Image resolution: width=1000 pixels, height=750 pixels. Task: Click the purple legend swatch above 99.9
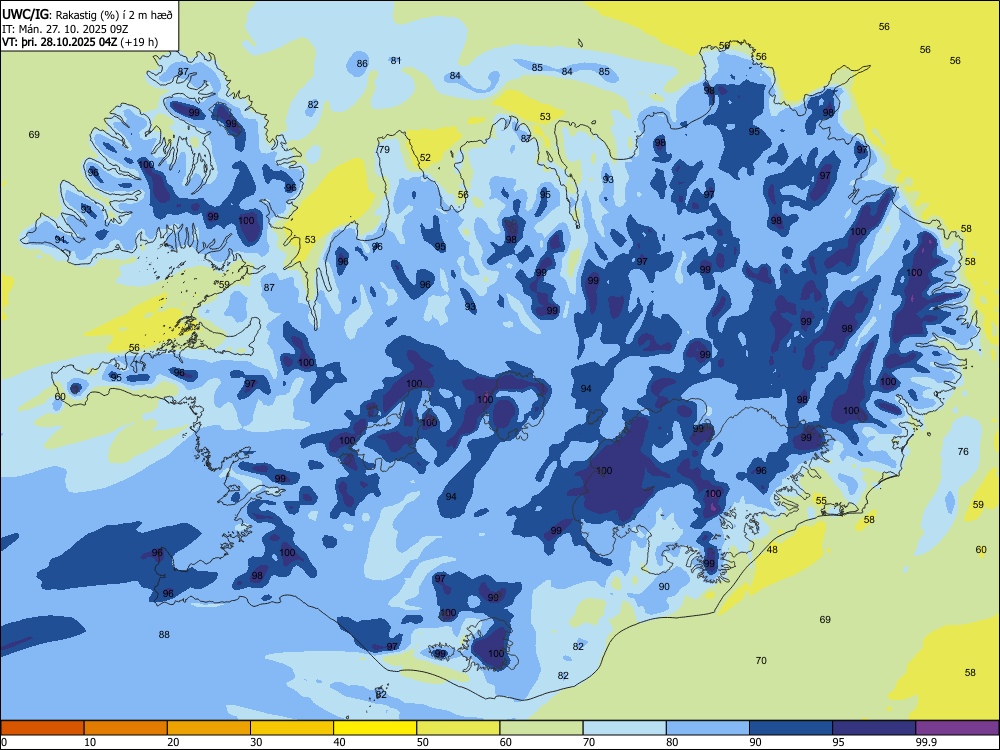(x=957, y=728)
